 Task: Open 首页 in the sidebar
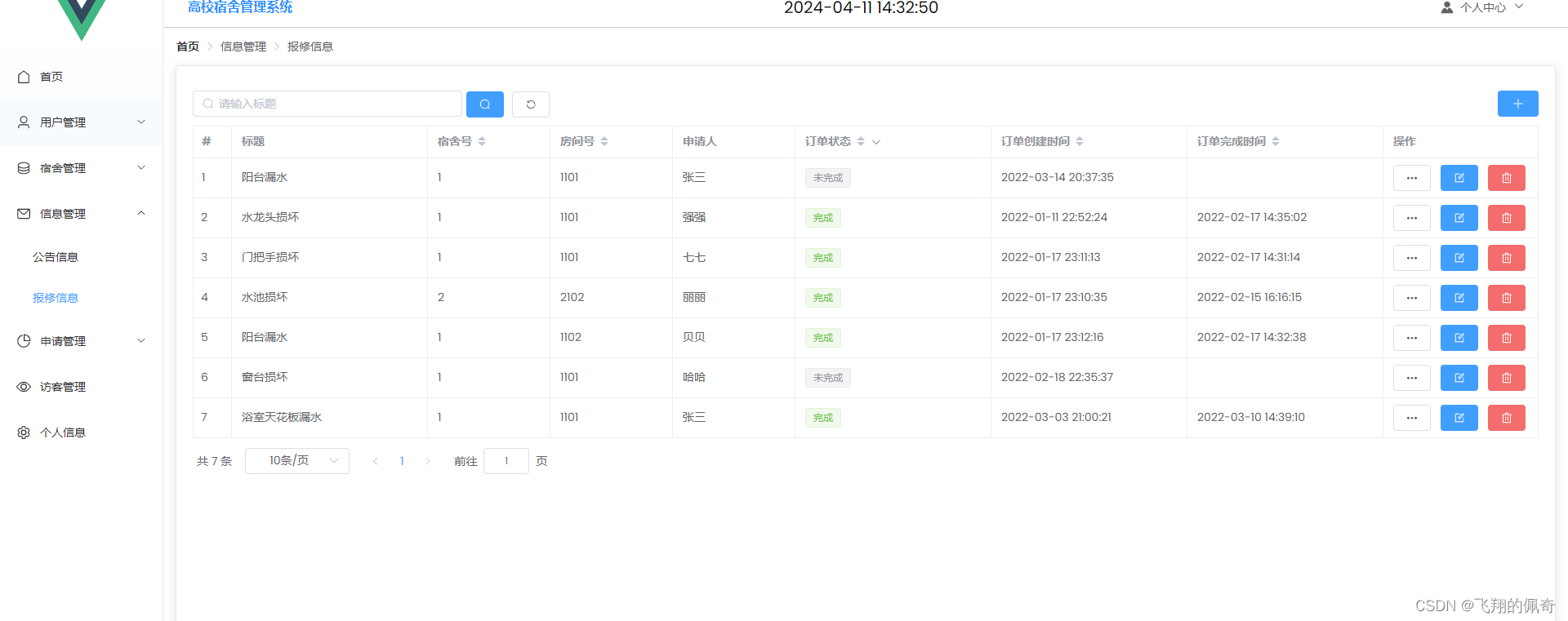pos(81,77)
